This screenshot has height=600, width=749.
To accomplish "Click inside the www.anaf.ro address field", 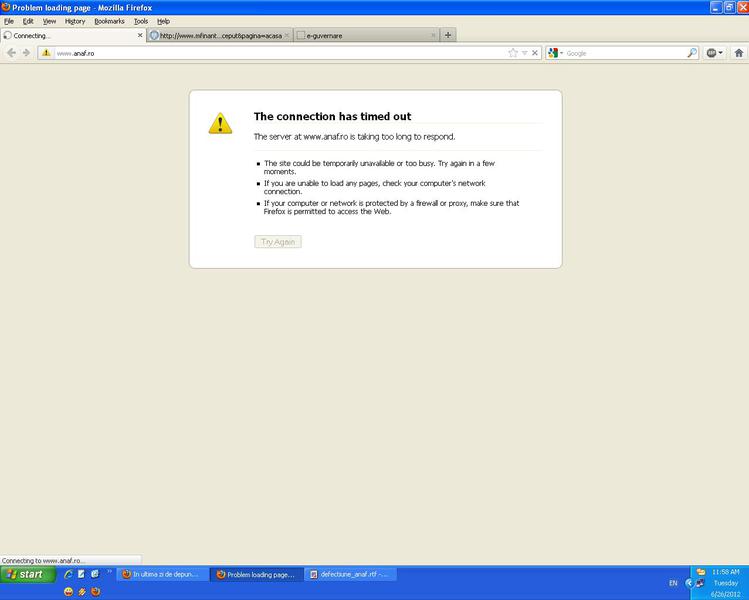I will tap(270, 53).
